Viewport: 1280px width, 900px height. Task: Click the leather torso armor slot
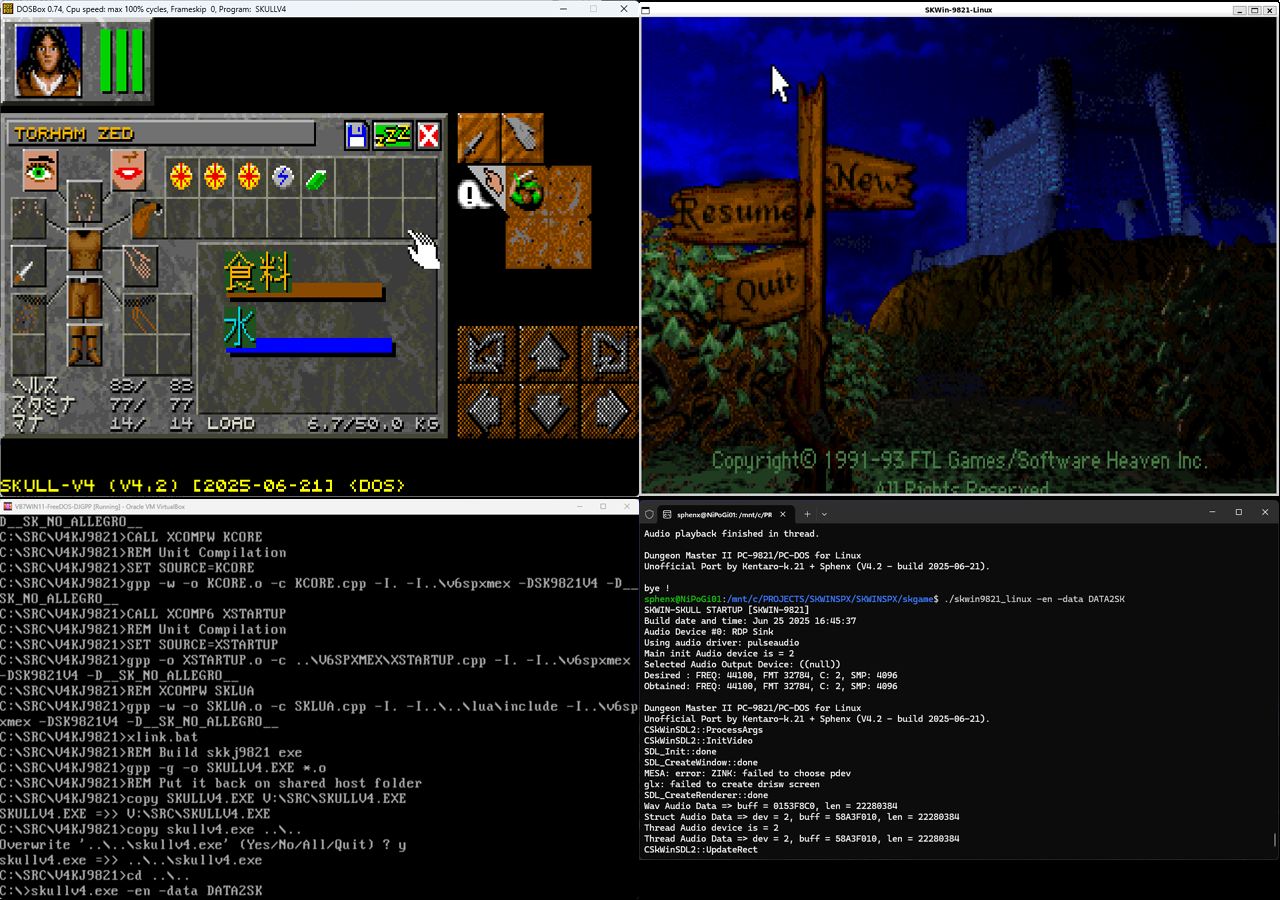click(84, 251)
